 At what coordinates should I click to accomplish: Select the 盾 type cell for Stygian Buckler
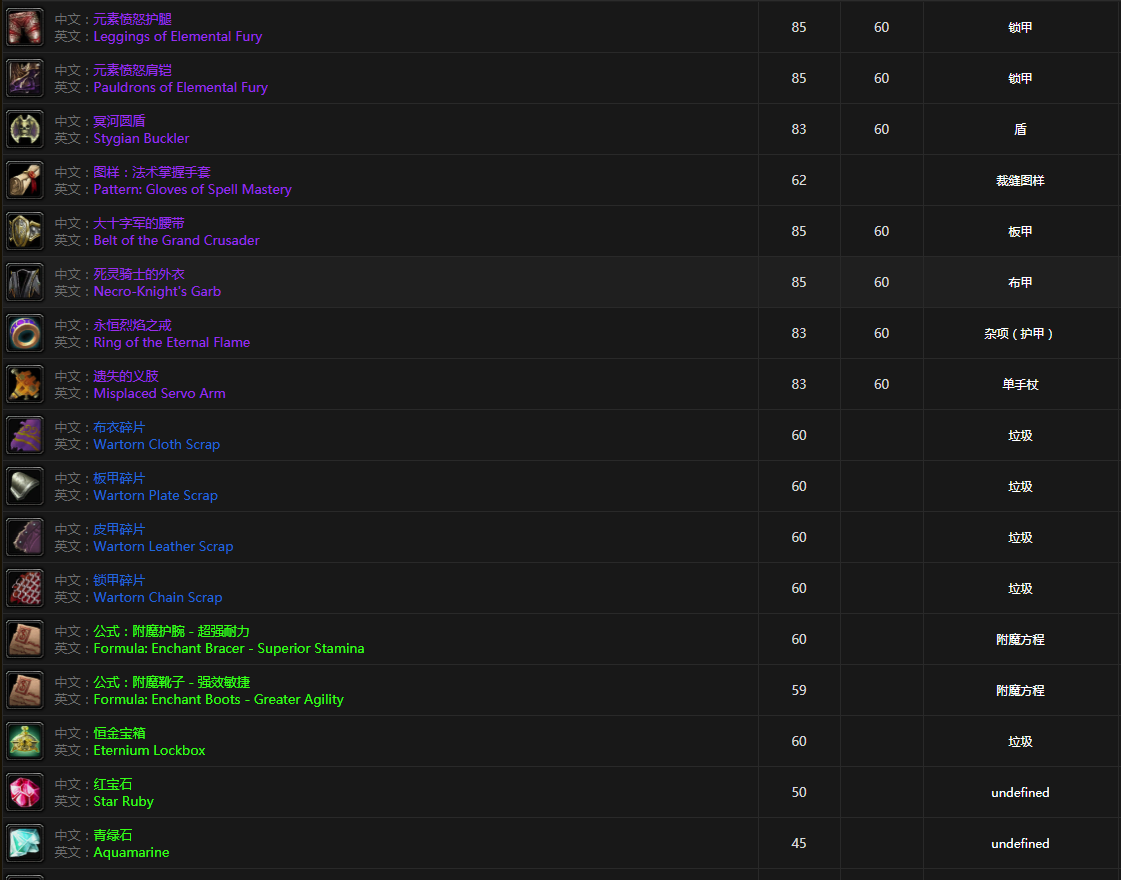(x=1020, y=129)
